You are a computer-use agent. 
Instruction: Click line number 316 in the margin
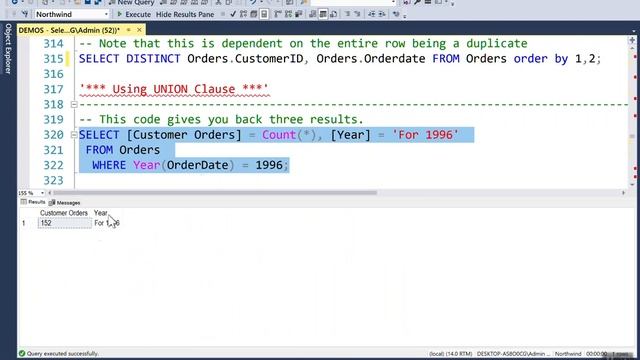tap(53, 74)
